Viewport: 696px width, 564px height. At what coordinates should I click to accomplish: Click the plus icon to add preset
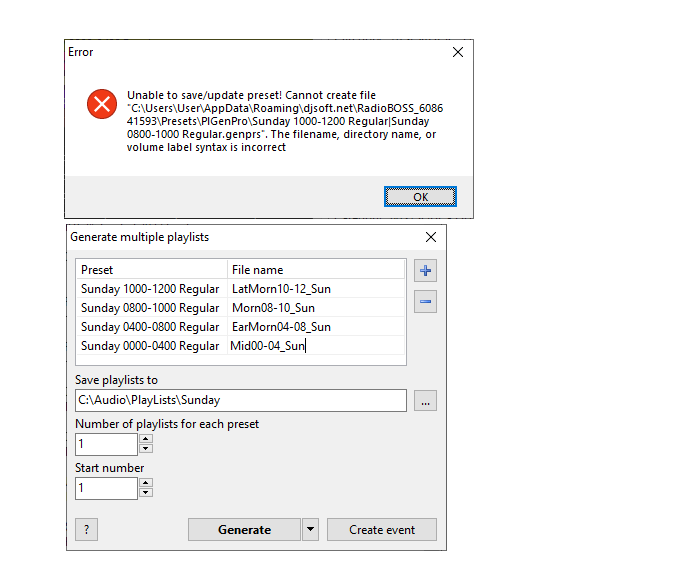(425, 271)
